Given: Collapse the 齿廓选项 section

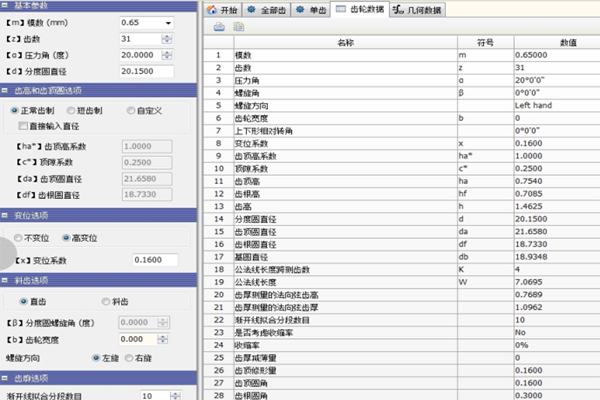Looking at the screenshot, I should 7,377.
